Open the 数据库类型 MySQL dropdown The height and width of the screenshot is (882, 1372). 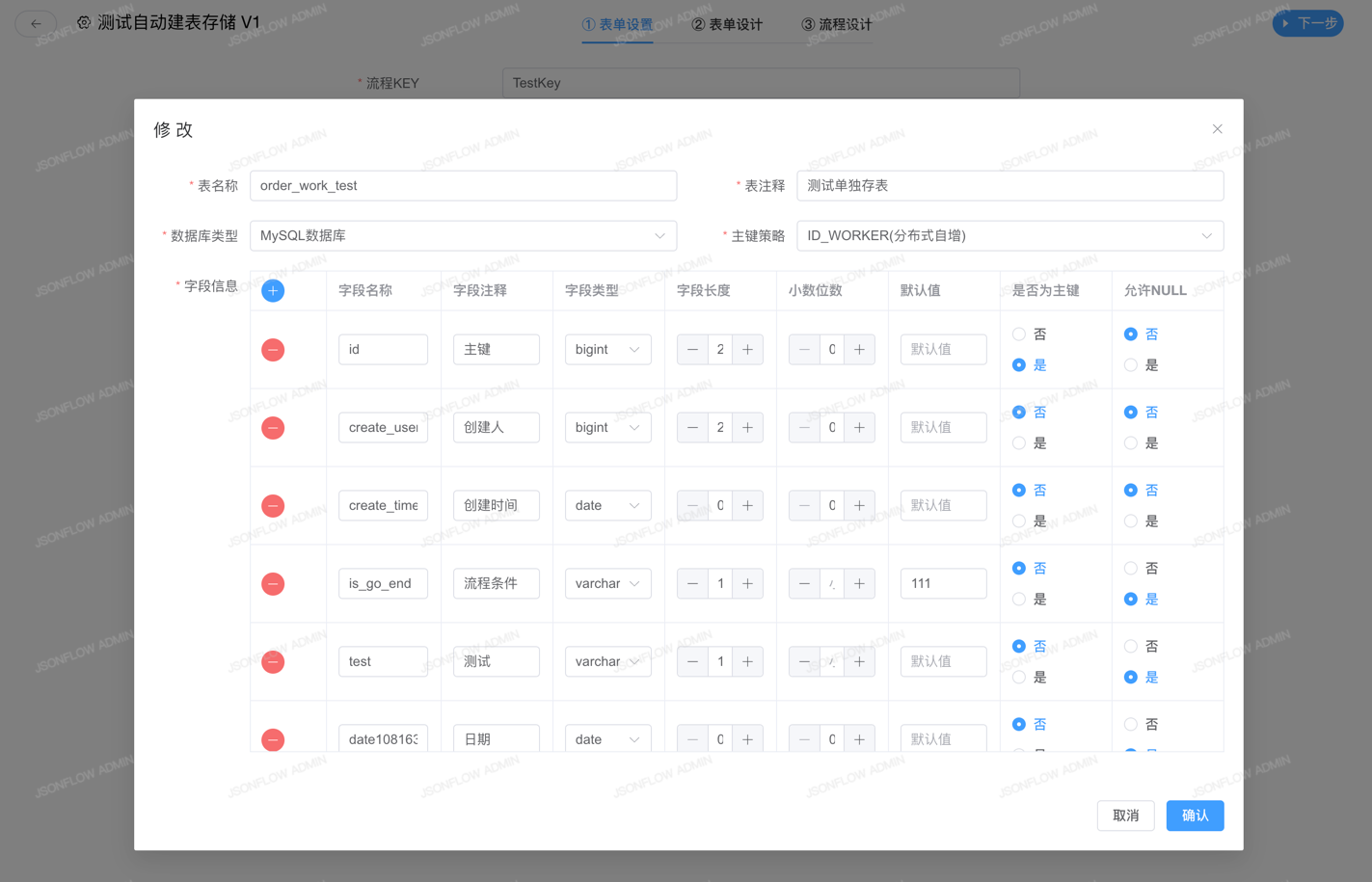463,236
